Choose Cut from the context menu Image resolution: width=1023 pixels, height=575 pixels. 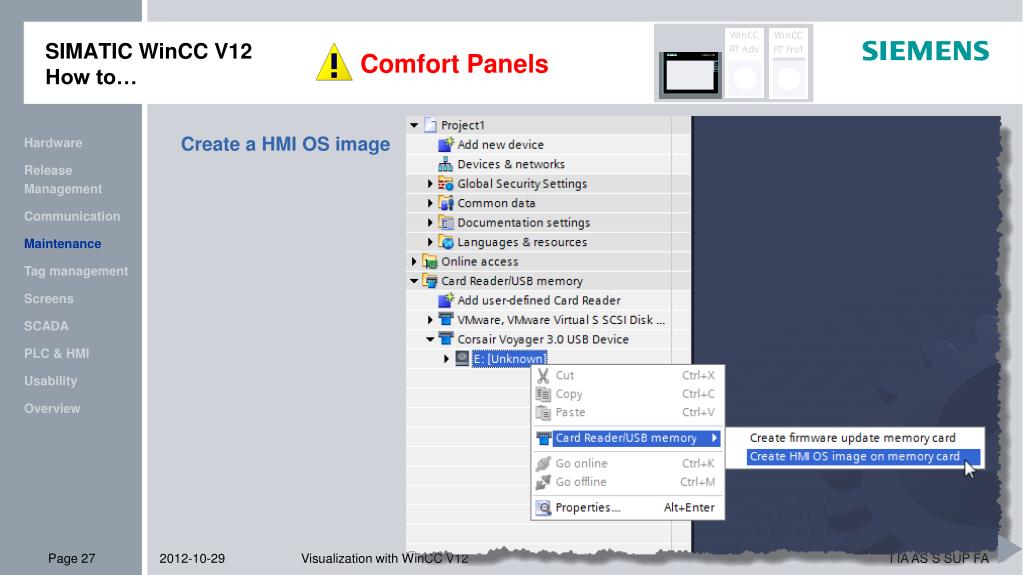coord(627,375)
